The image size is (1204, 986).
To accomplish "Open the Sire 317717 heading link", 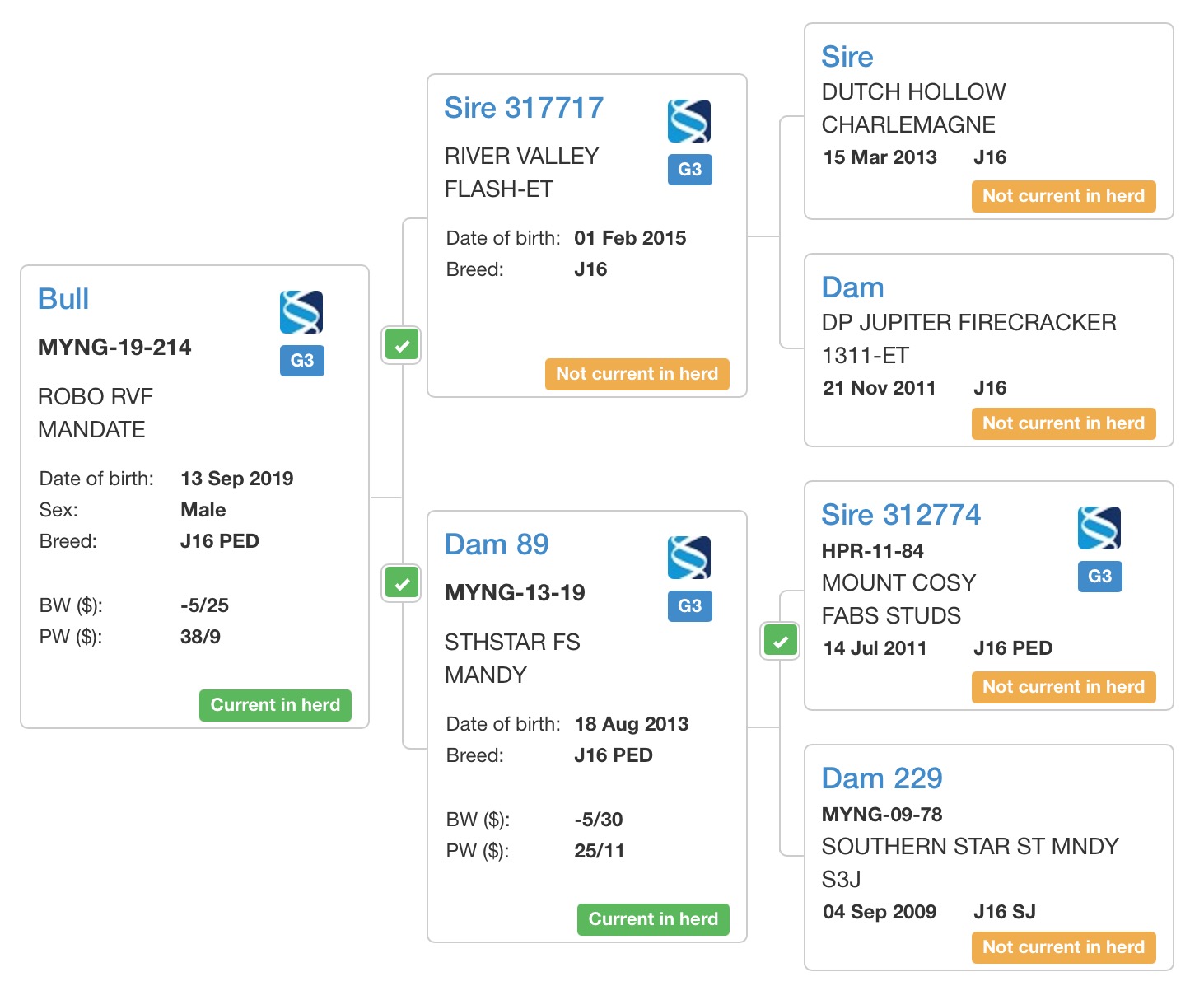I will [524, 108].
